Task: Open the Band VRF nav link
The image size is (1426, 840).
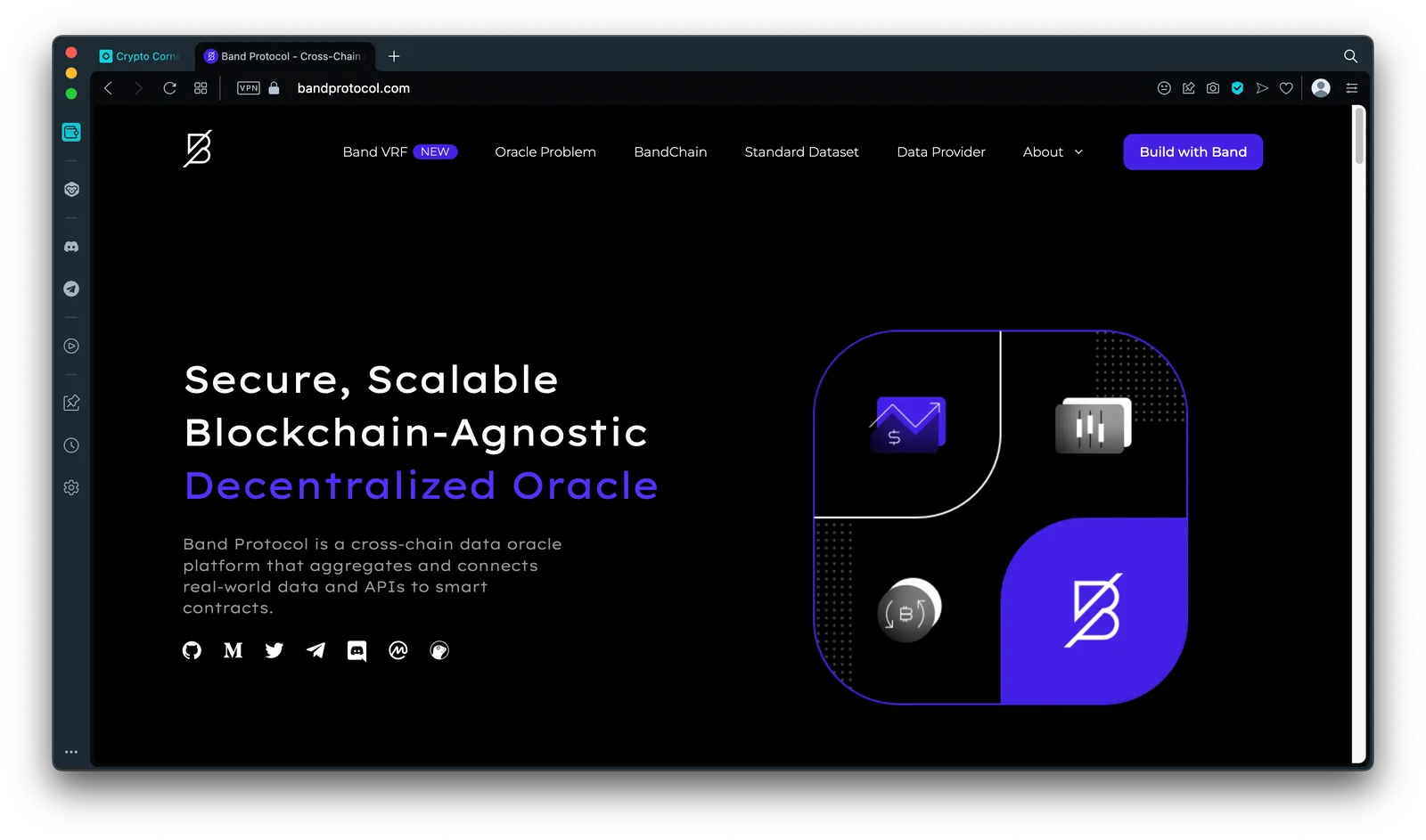Action: click(x=399, y=152)
